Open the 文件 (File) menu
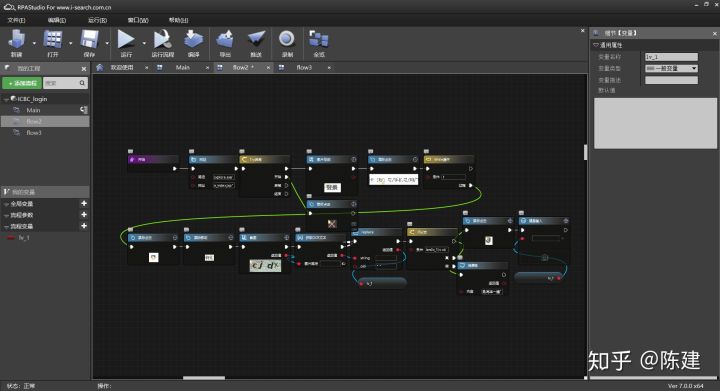720x391 pixels. point(17,20)
